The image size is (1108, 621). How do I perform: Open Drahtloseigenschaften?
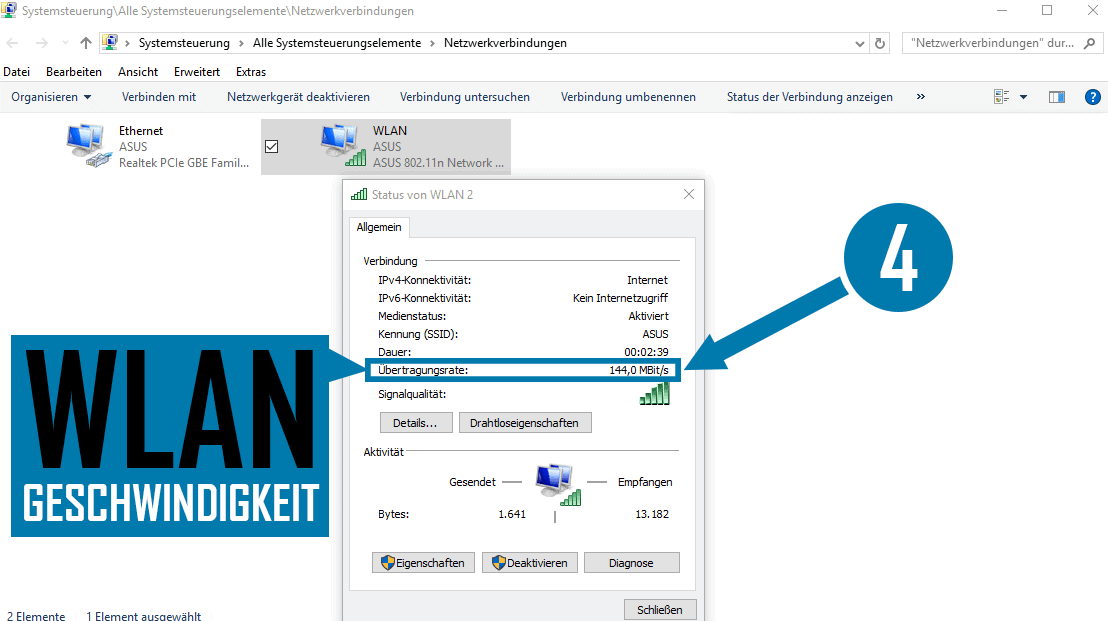point(525,422)
